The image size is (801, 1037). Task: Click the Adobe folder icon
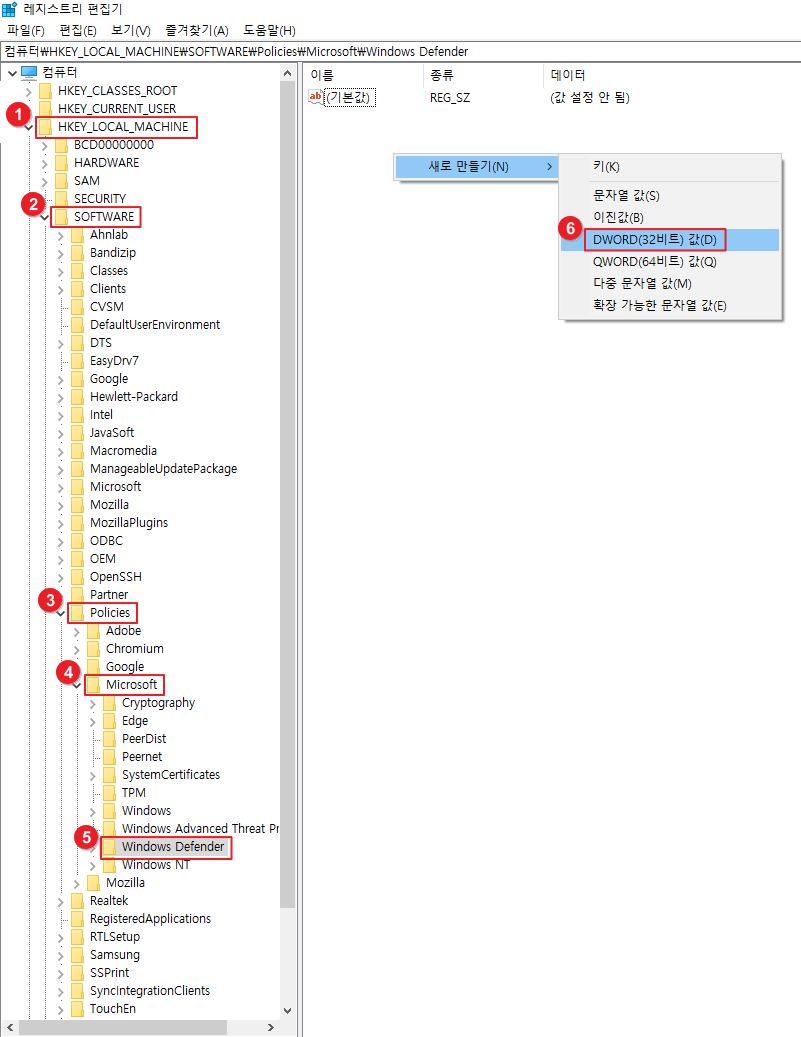click(x=93, y=631)
